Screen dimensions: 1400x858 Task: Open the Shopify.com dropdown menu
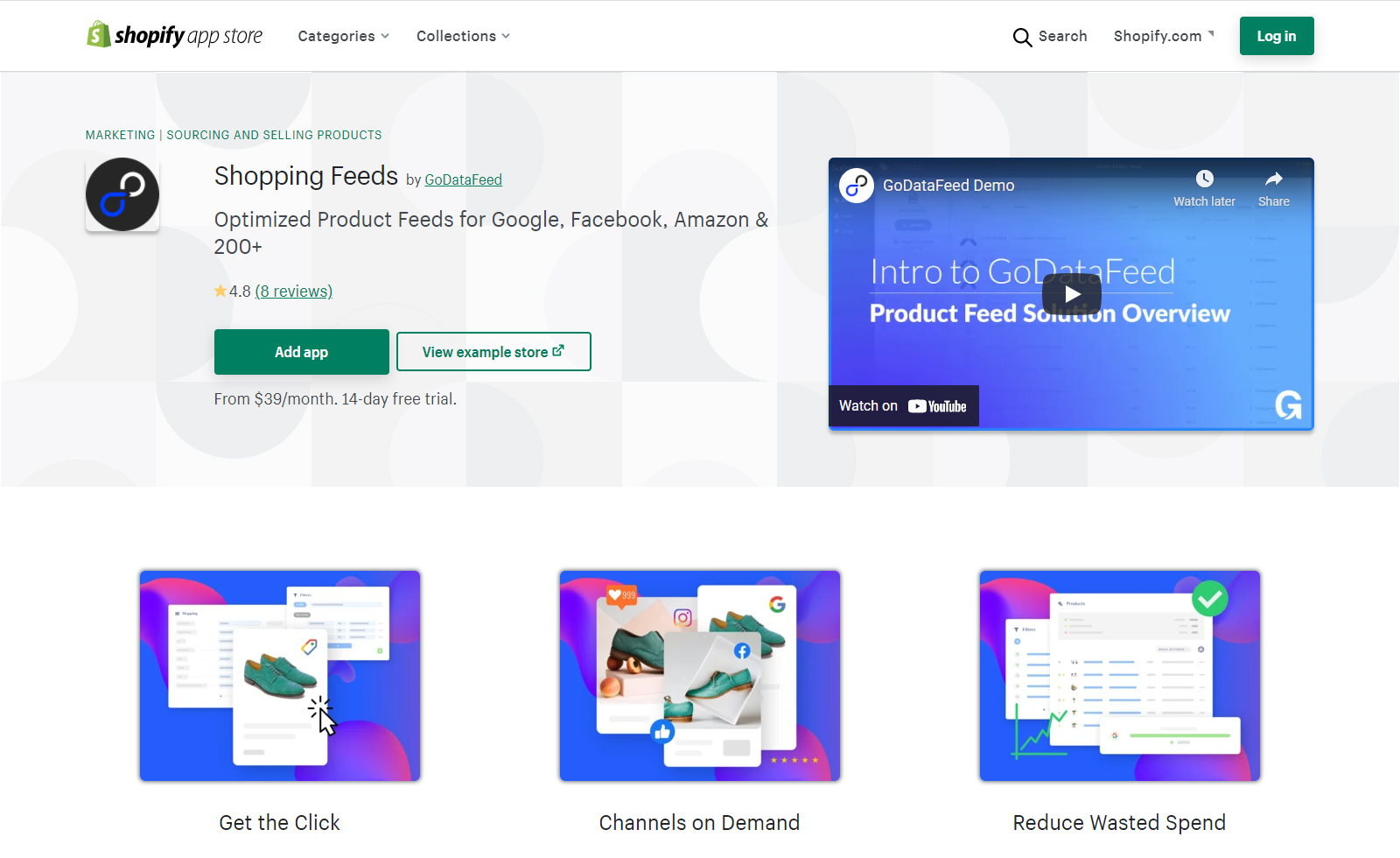click(x=1164, y=36)
